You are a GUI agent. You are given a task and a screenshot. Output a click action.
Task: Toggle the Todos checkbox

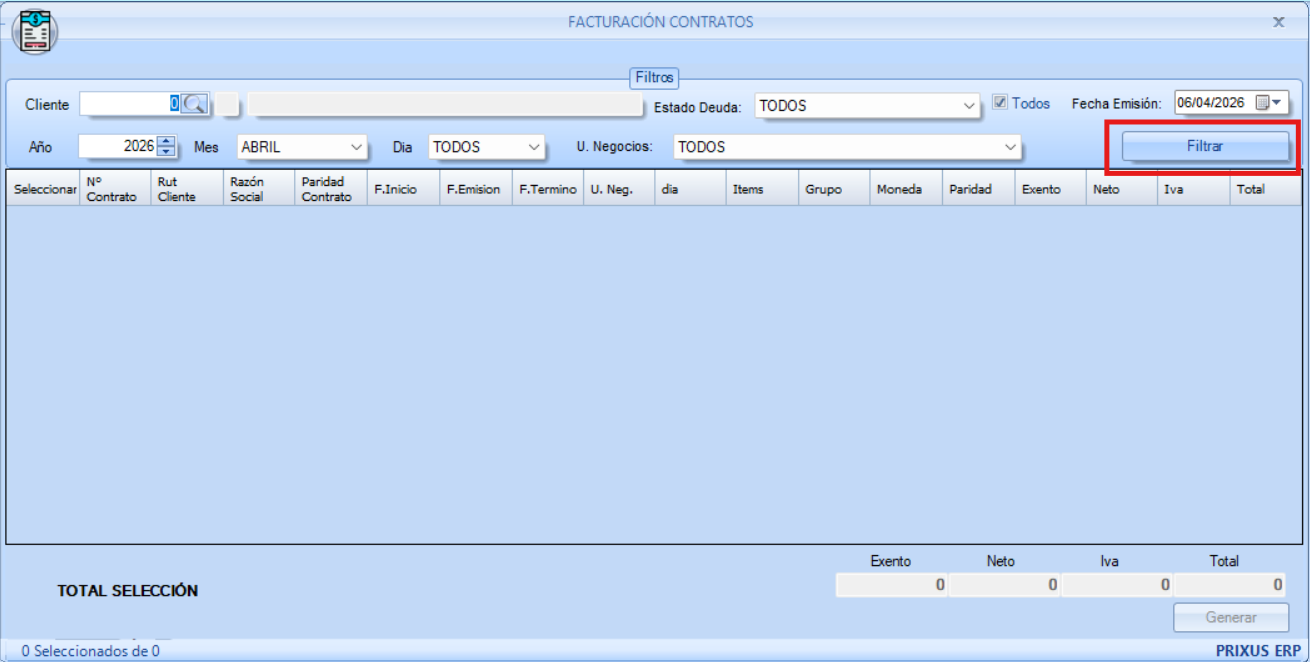click(x=1000, y=103)
